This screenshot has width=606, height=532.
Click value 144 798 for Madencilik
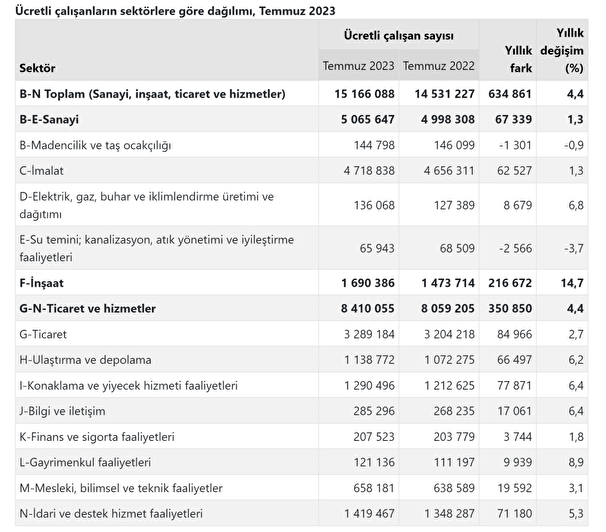tap(374, 145)
